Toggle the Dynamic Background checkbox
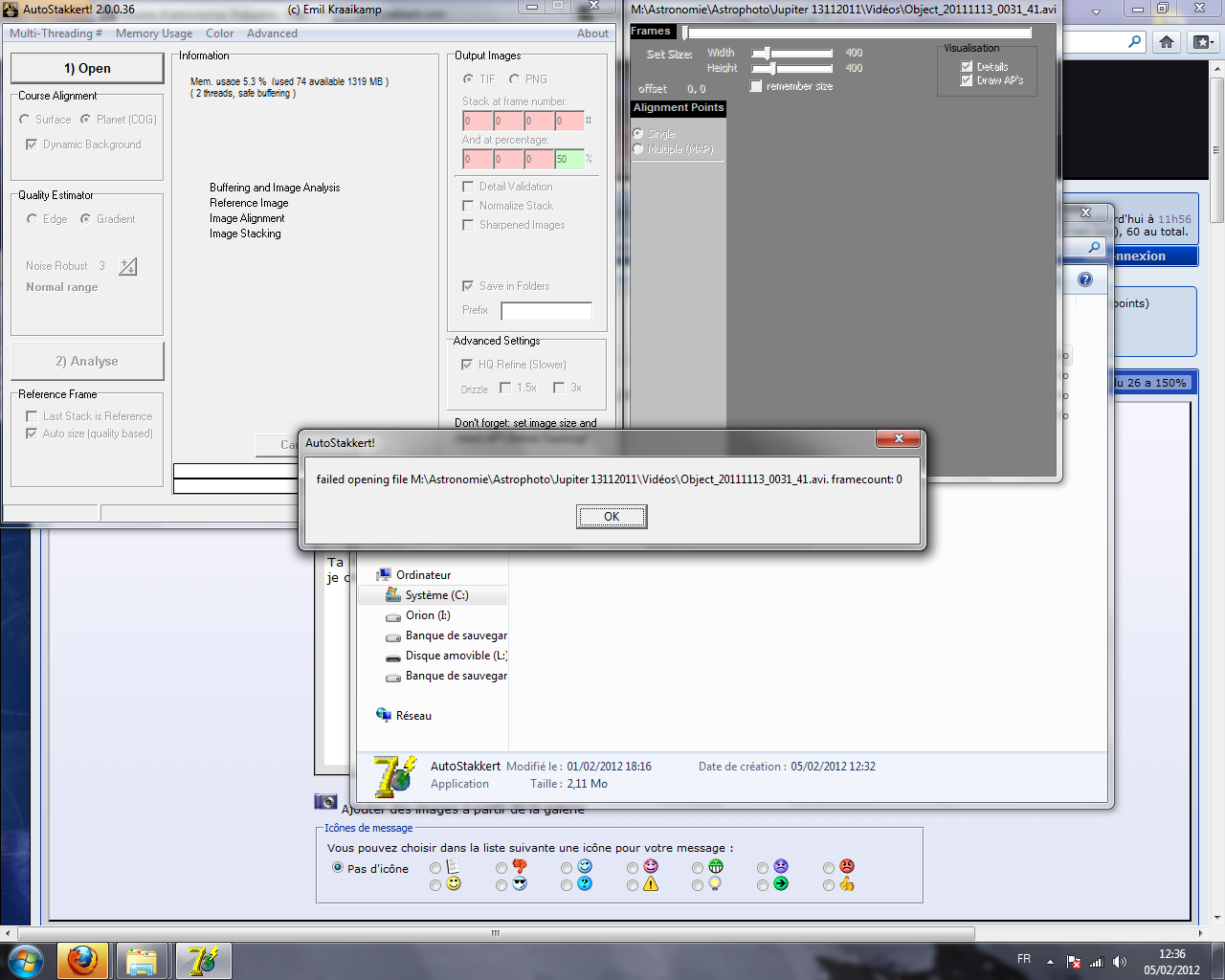The image size is (1225, 980). pos(32,145)
